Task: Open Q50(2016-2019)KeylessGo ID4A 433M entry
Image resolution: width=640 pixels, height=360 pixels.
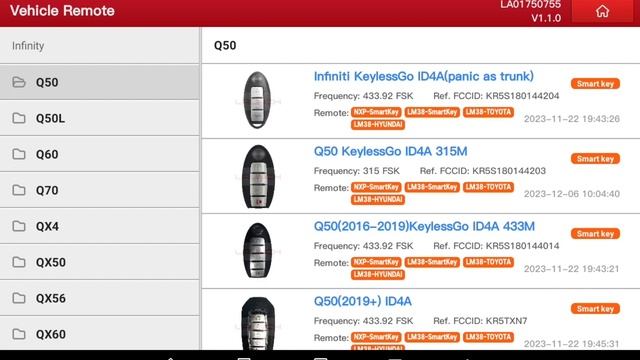Action: click(424, 227)
